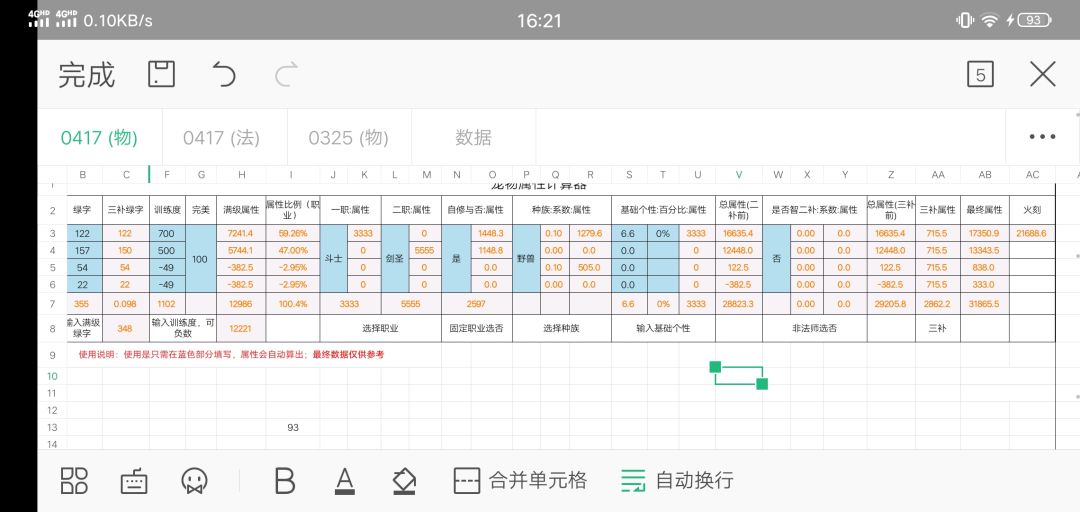Select the 斗士 job cell
This screenshot has height=512, width=1080.
pos(333,258)
